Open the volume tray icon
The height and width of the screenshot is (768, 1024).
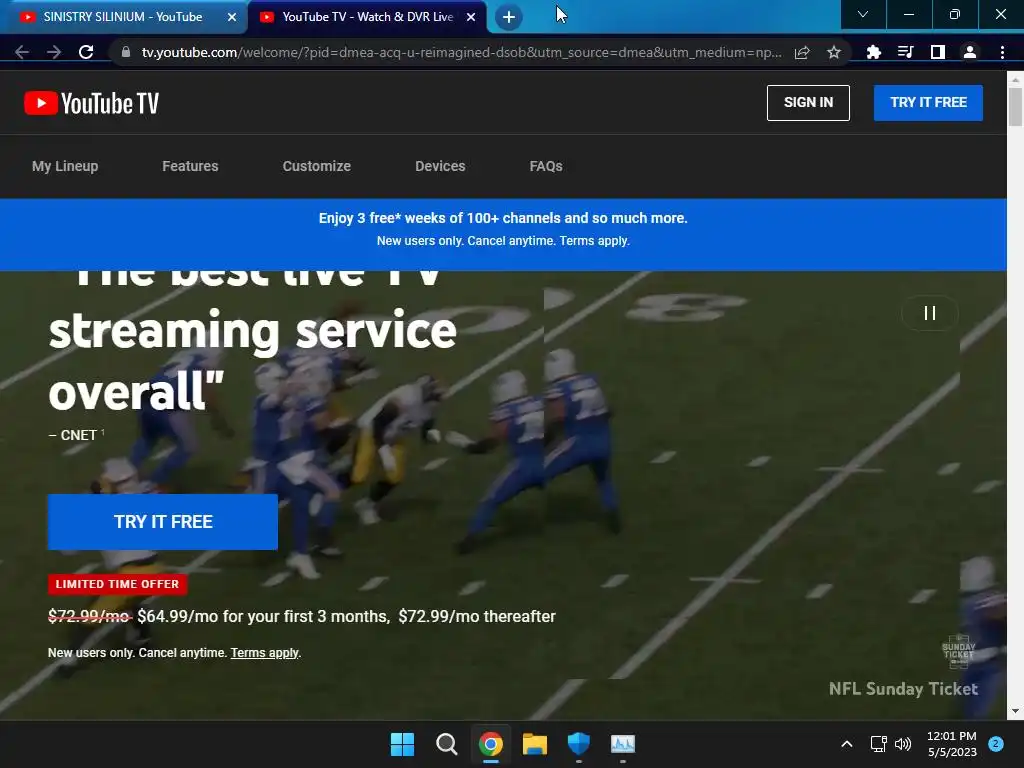[x=903, y=744]
